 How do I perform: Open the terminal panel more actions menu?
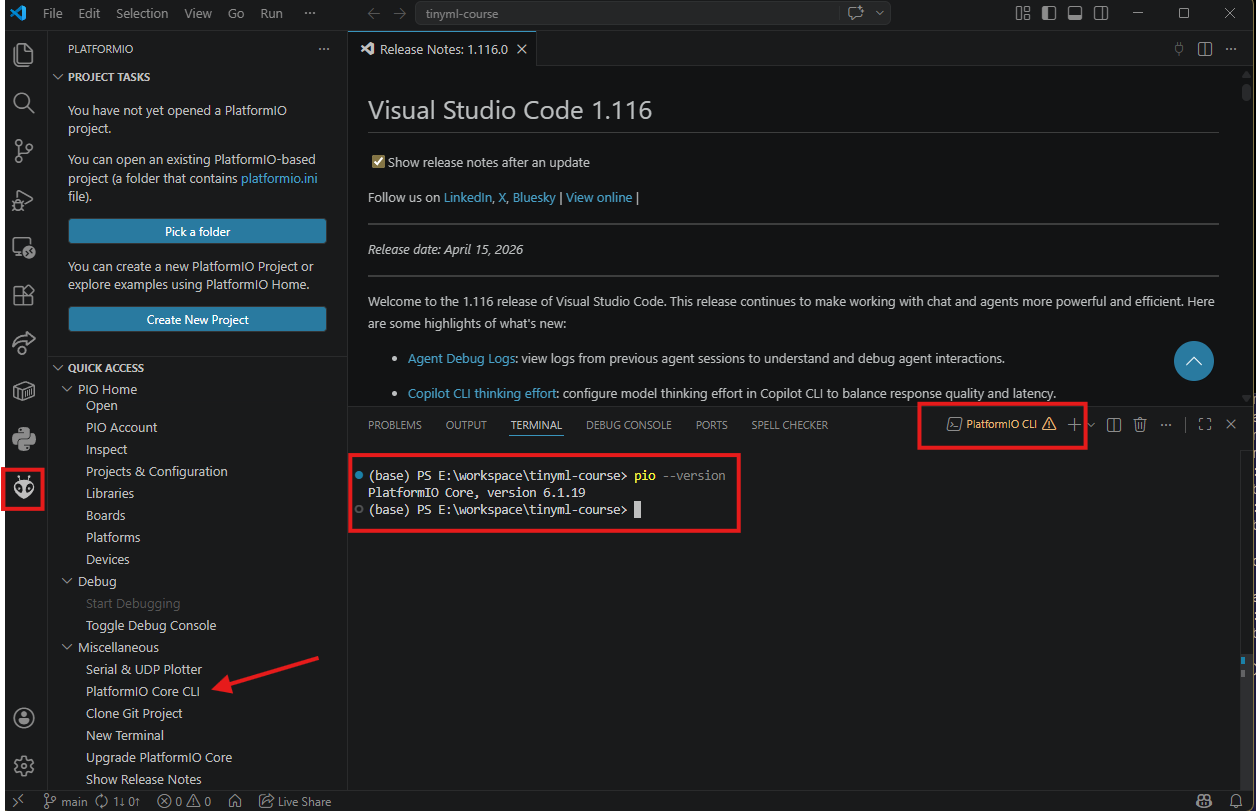click(1166, 425)
